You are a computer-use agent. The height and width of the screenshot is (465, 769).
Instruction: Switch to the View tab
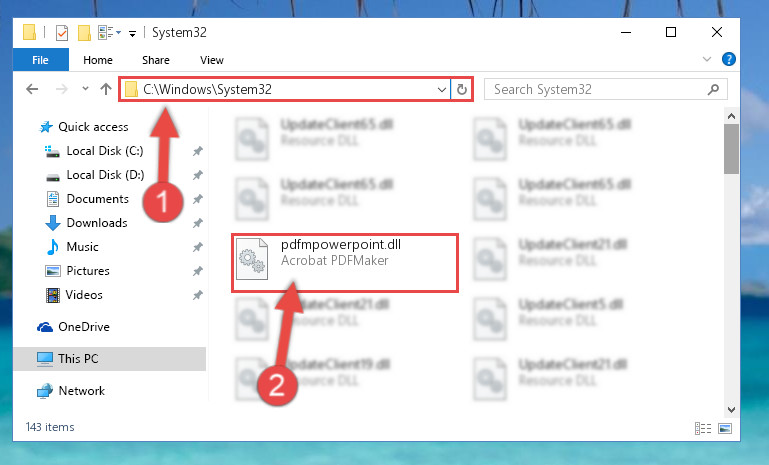tap(212, 60)
